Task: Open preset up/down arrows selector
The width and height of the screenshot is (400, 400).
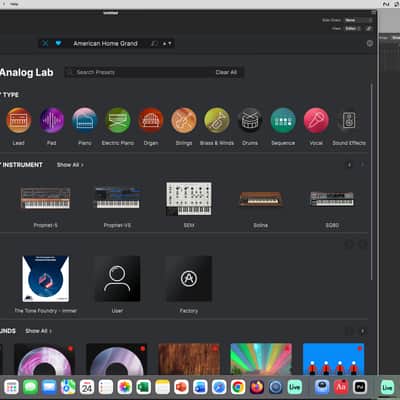Action: [167, 43]
